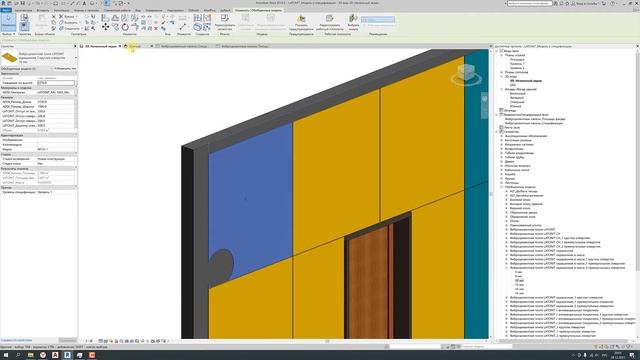Select the Measure tool icon
Viewport: 640px width, 360px height.
pos(182,27)
